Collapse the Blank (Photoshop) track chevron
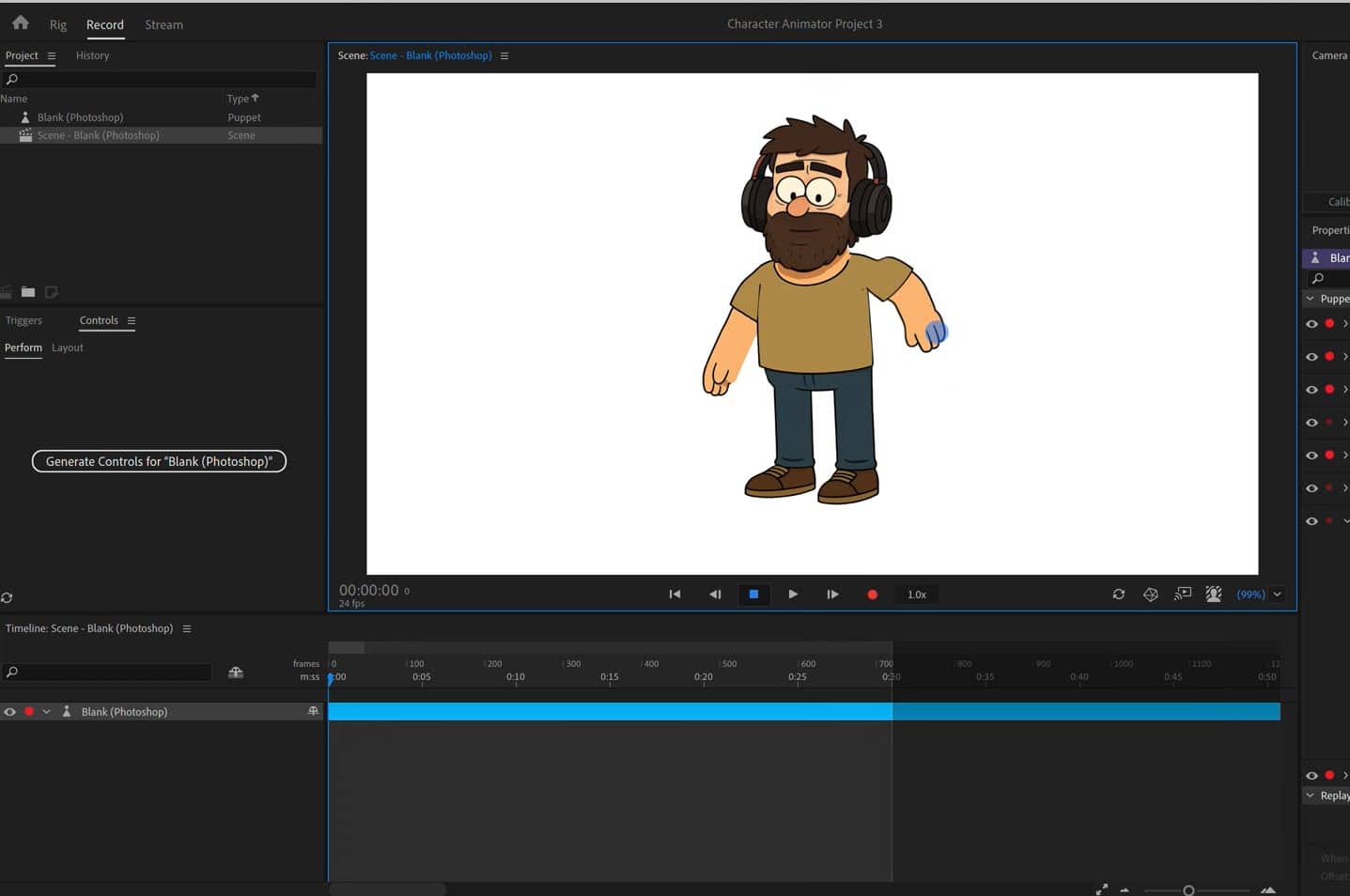 click(46, 712)
